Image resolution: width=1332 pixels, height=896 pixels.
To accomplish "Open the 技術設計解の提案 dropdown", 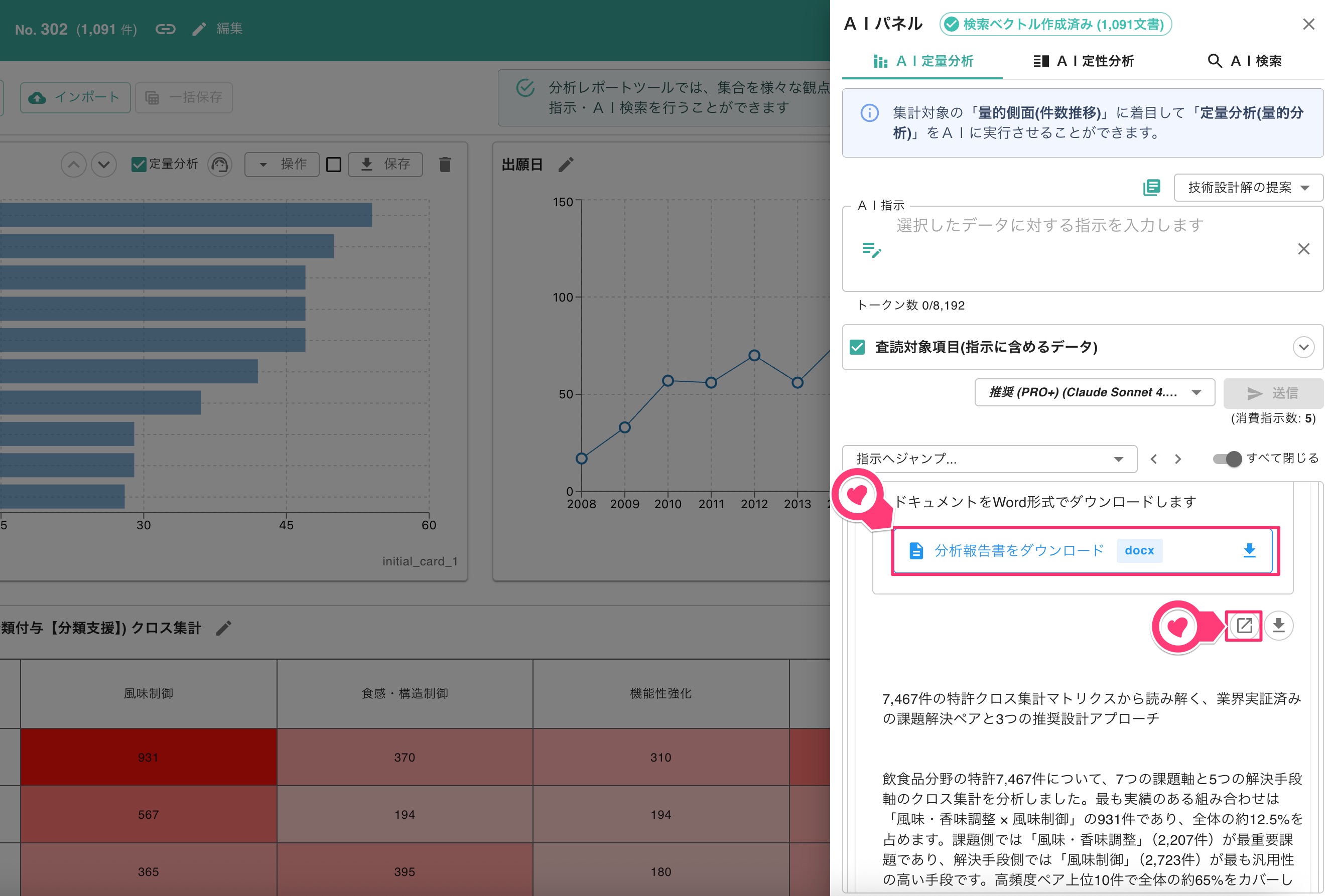I will coord(1249,188).
